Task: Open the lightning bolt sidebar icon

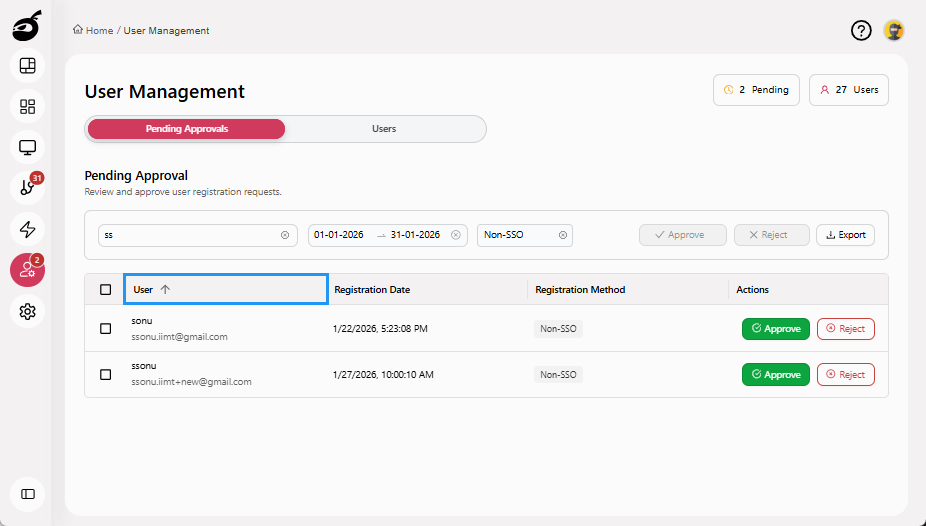Action: tap(28, 229)
